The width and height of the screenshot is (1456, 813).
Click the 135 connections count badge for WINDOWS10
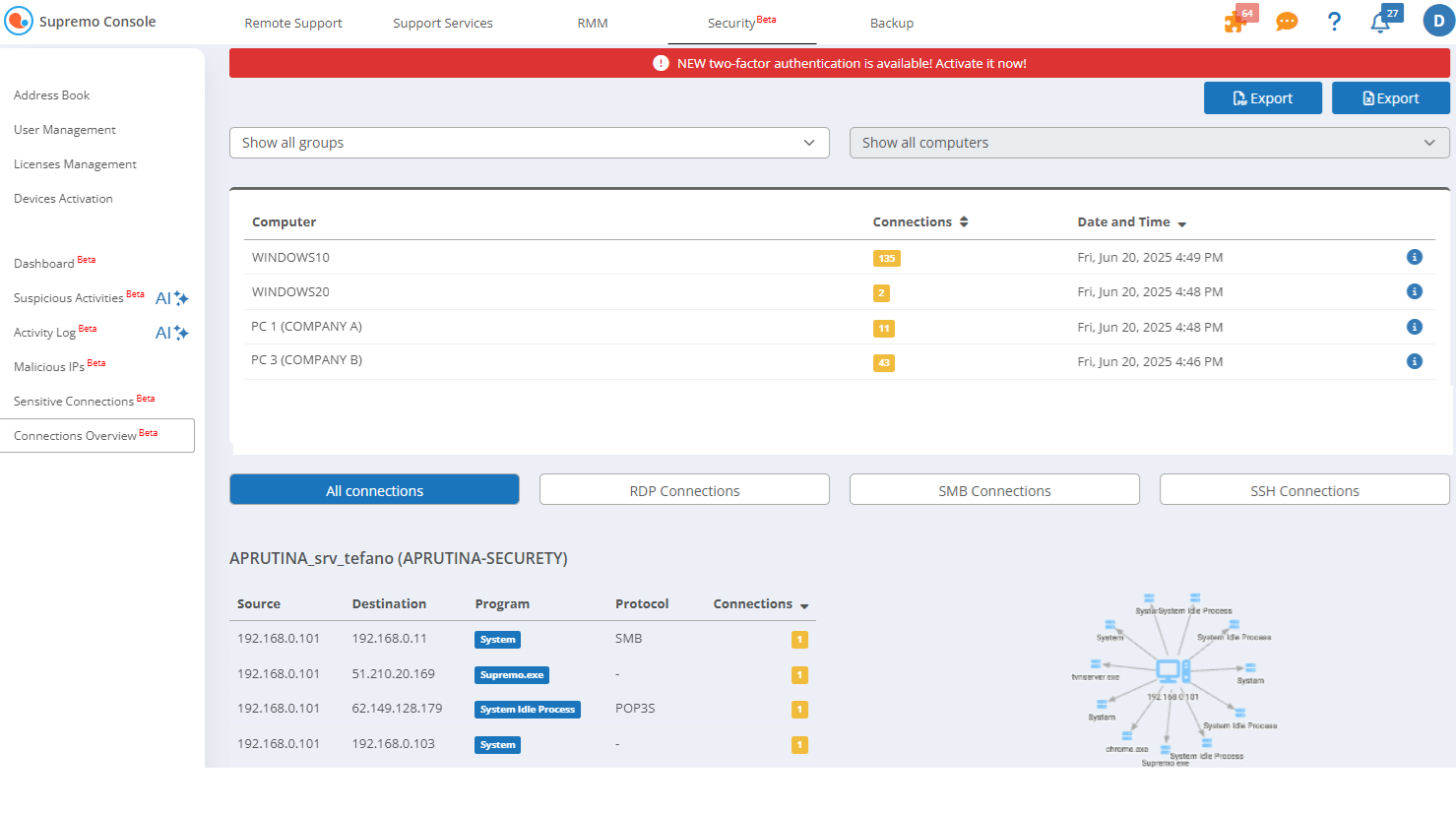click(x=886, y=258)
